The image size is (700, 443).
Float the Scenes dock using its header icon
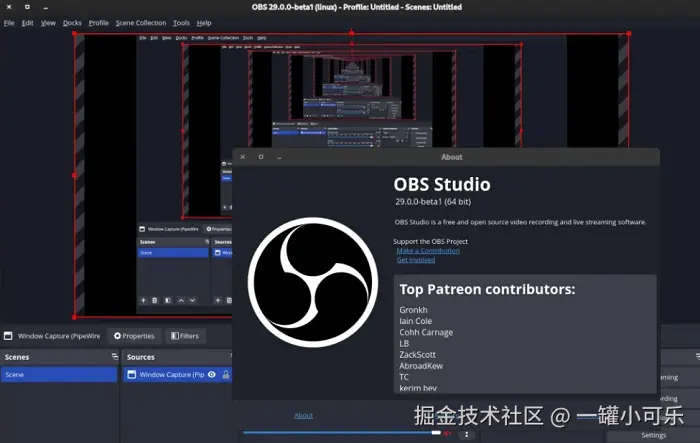(115, 356)
